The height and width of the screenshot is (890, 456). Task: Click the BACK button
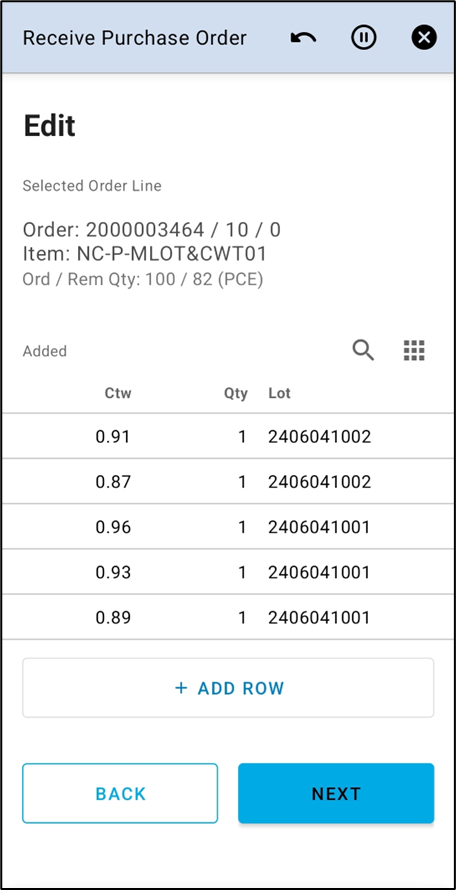[x=120, y=793]
